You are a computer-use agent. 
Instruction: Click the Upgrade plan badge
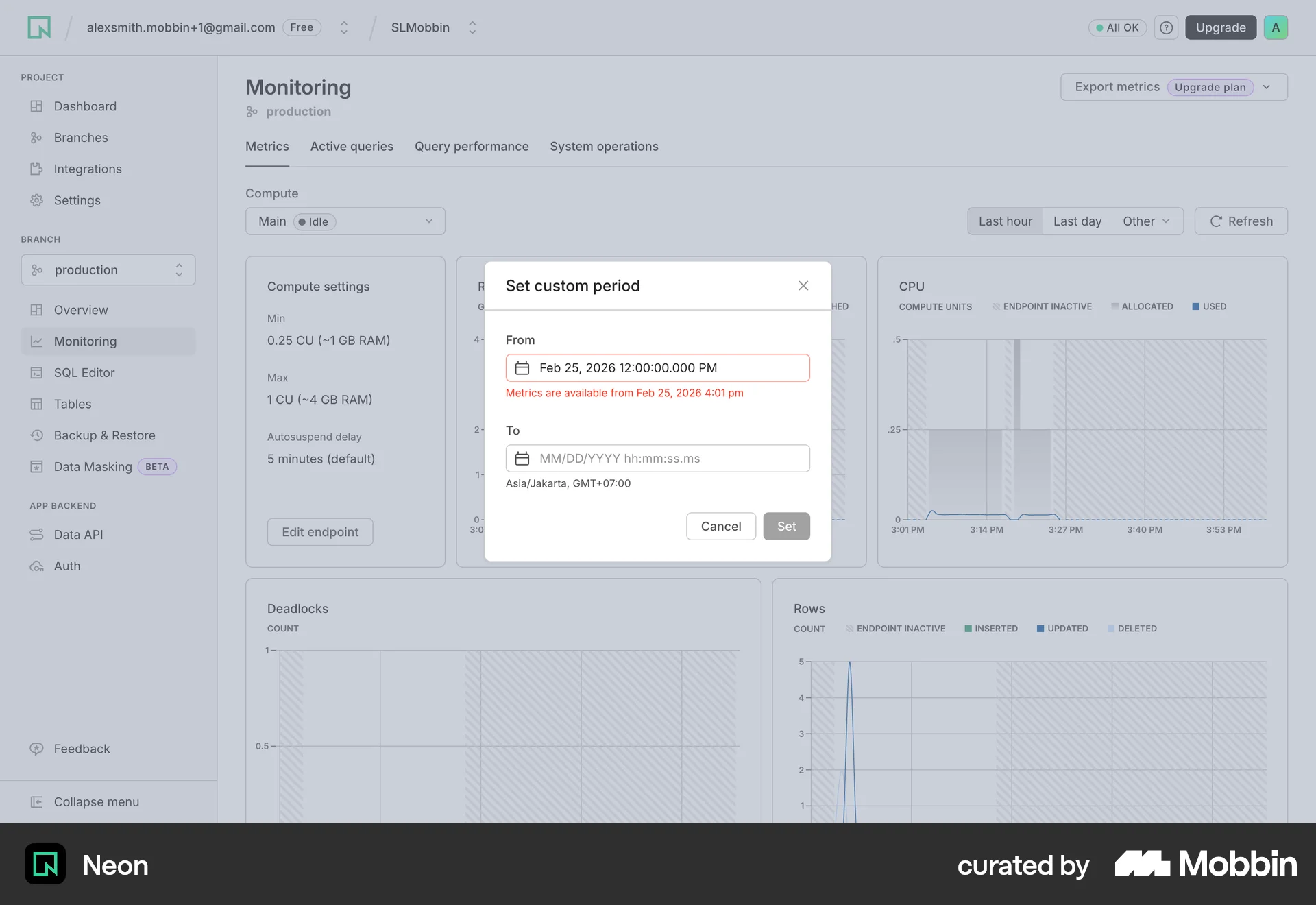pos(1210,87)
